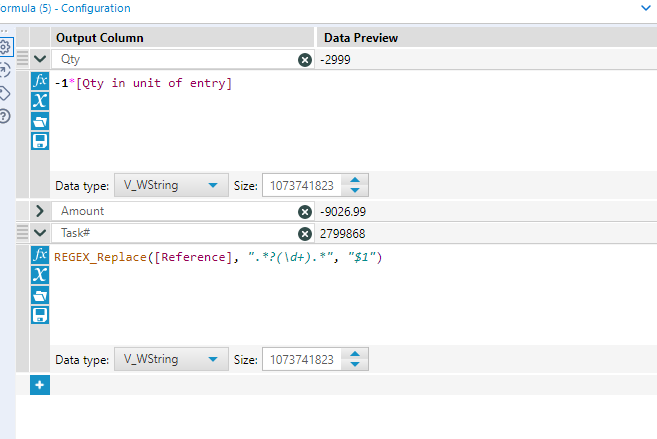Collapse the Configuration panel chevron
The height and width of the screenshot is (439, 657).
pyautogui.click(x=646, y=8)
